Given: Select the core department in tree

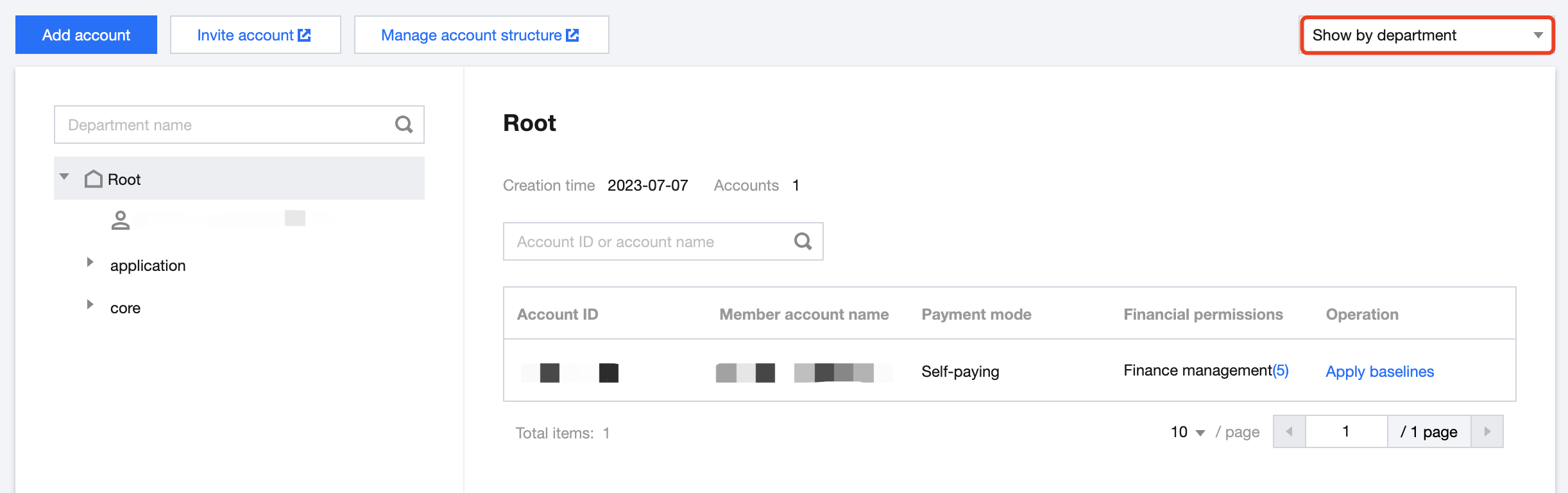Looking at the screenshot, I should (126, 308).
